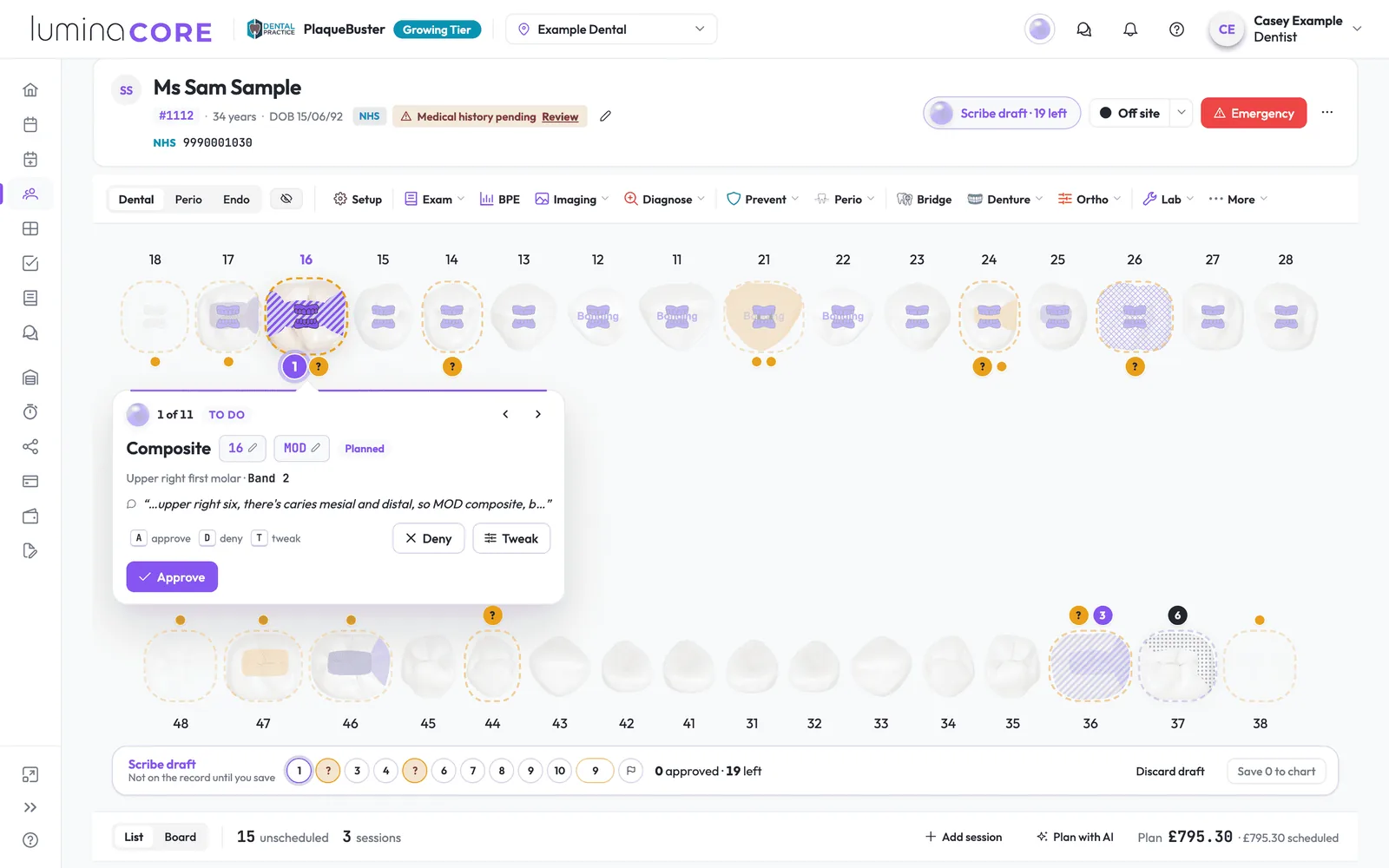1389x868 pixels.
Task: Click Plan with AI
Action: coord(1075,837)
